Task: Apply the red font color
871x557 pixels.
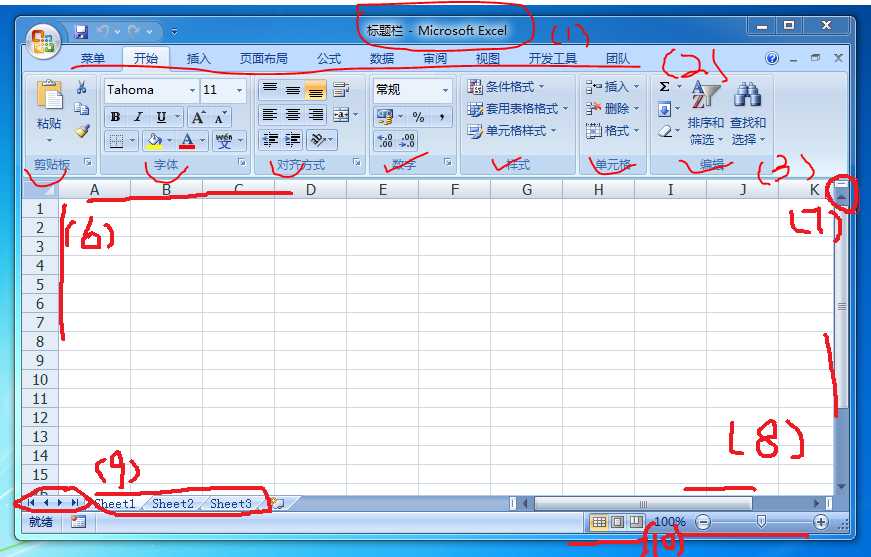Action: coord(187,141)
